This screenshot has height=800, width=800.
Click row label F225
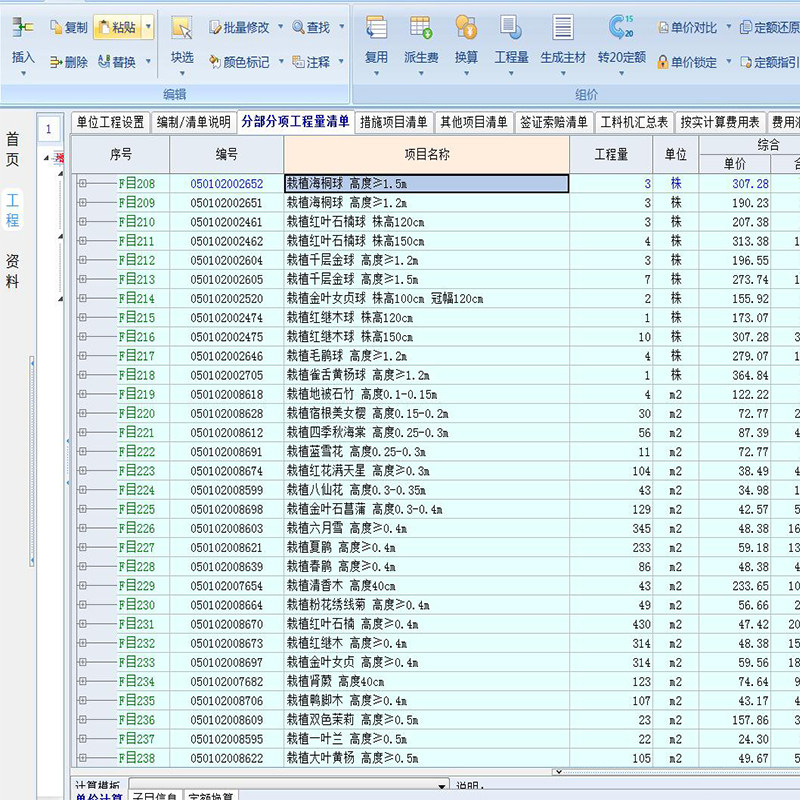[136, 509]
